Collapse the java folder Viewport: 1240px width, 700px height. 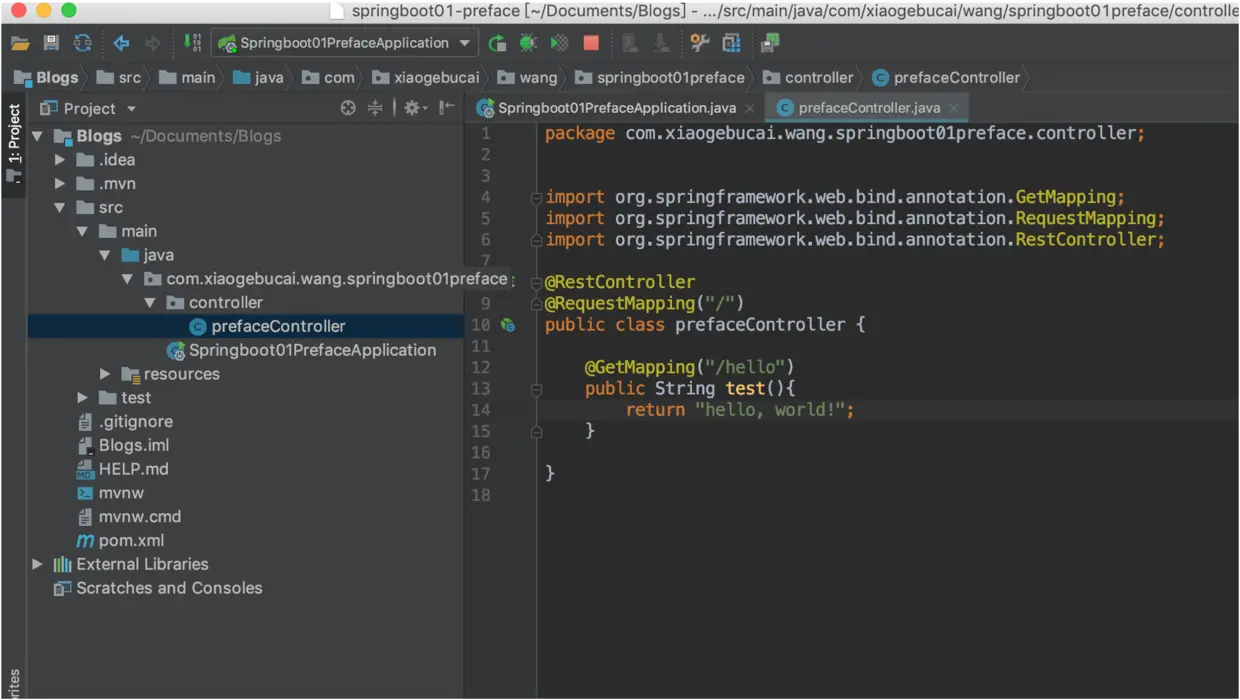click(x=105, y=255)
